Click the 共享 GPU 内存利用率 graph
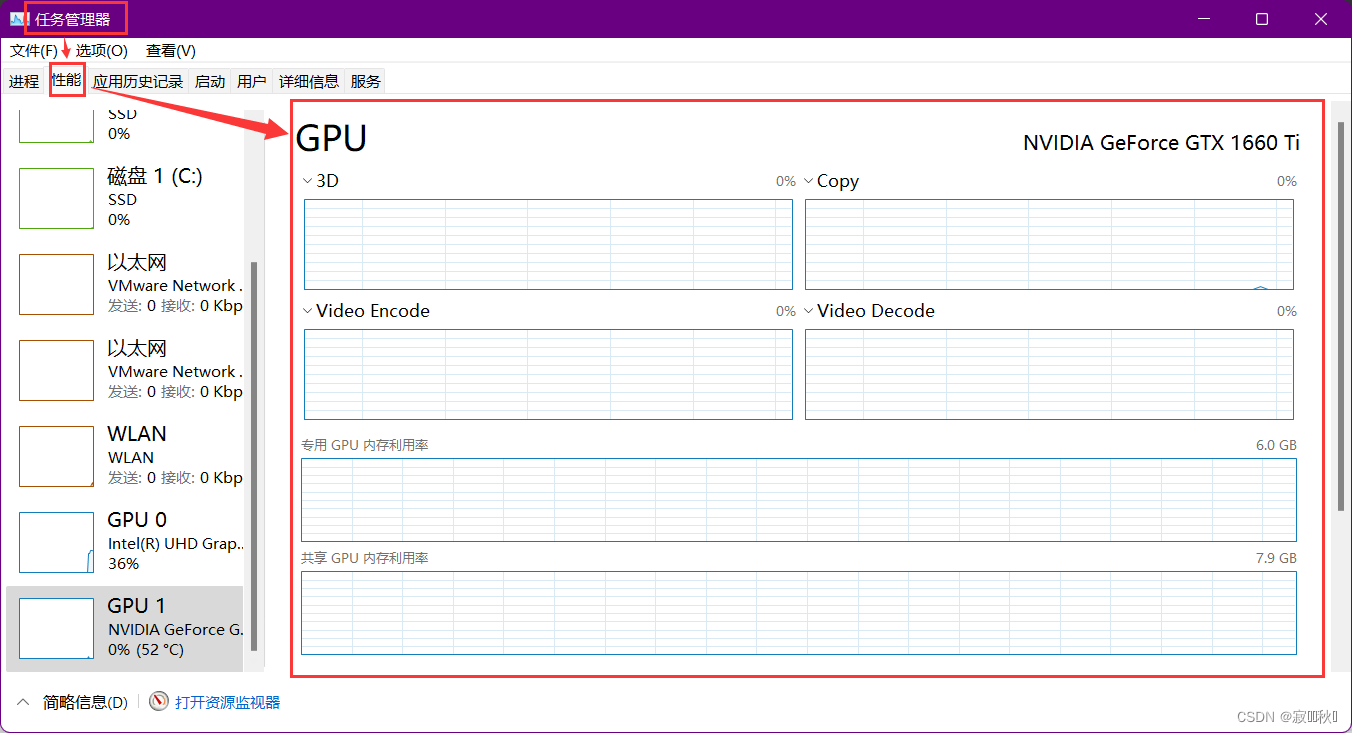 [x=799, y=613]
